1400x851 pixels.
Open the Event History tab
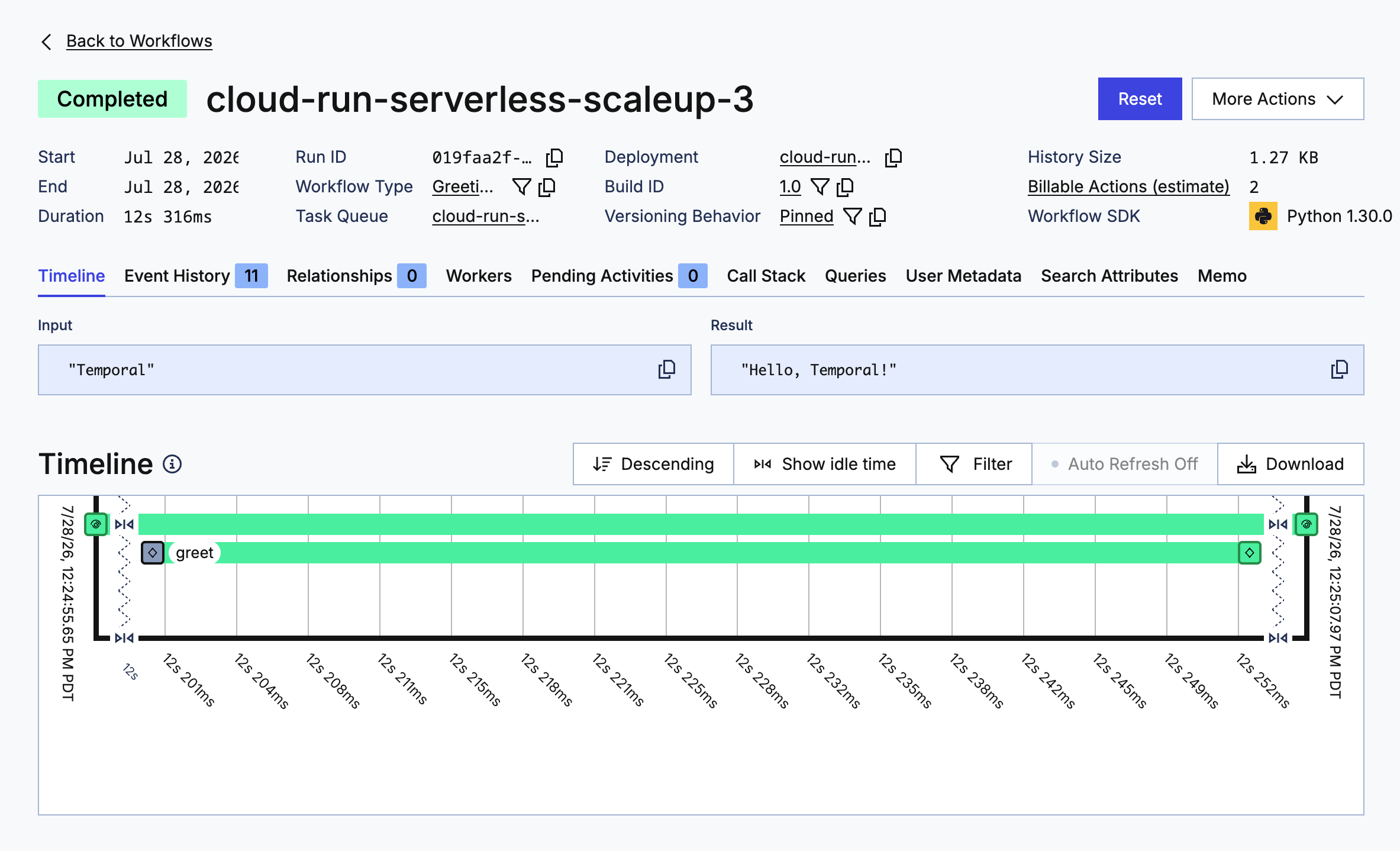point(196,276)
